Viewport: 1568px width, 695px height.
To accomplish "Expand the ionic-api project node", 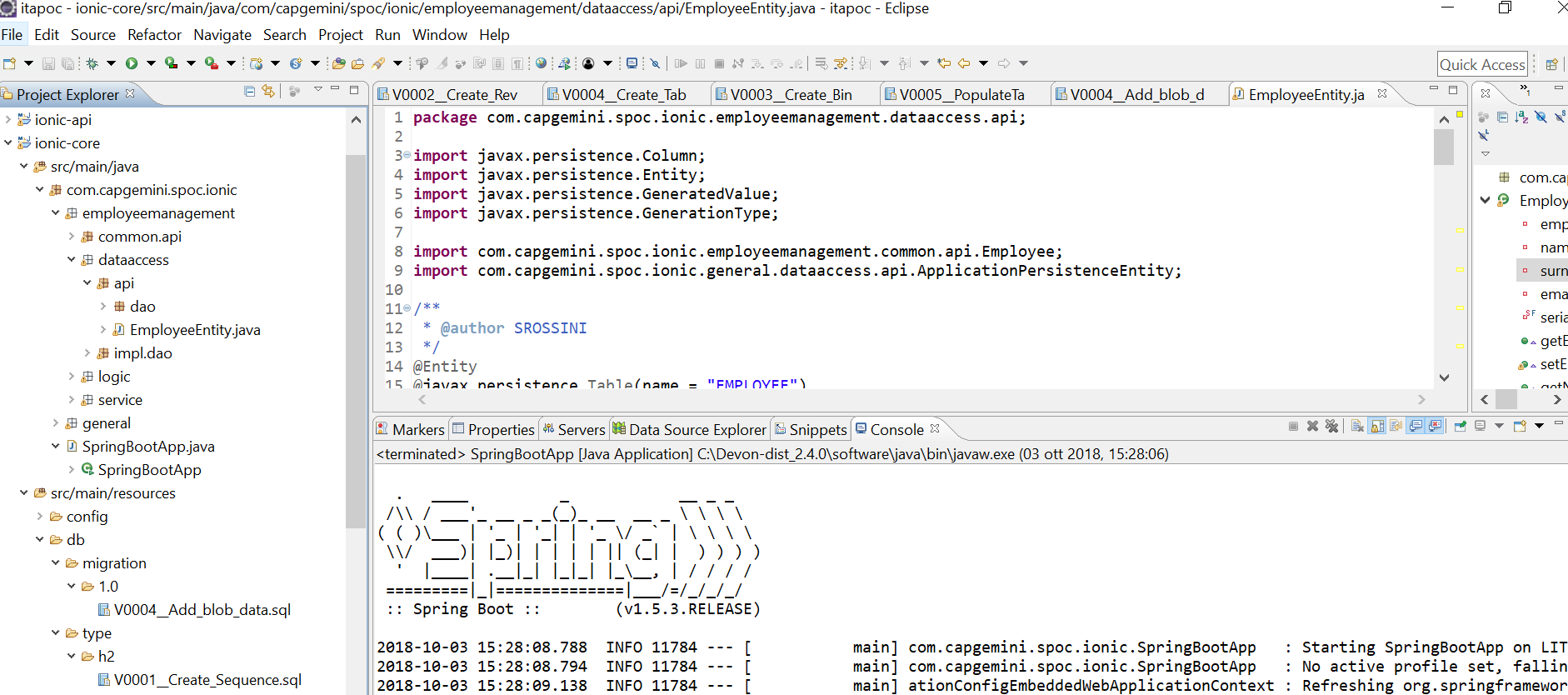I will click(8, 120).
